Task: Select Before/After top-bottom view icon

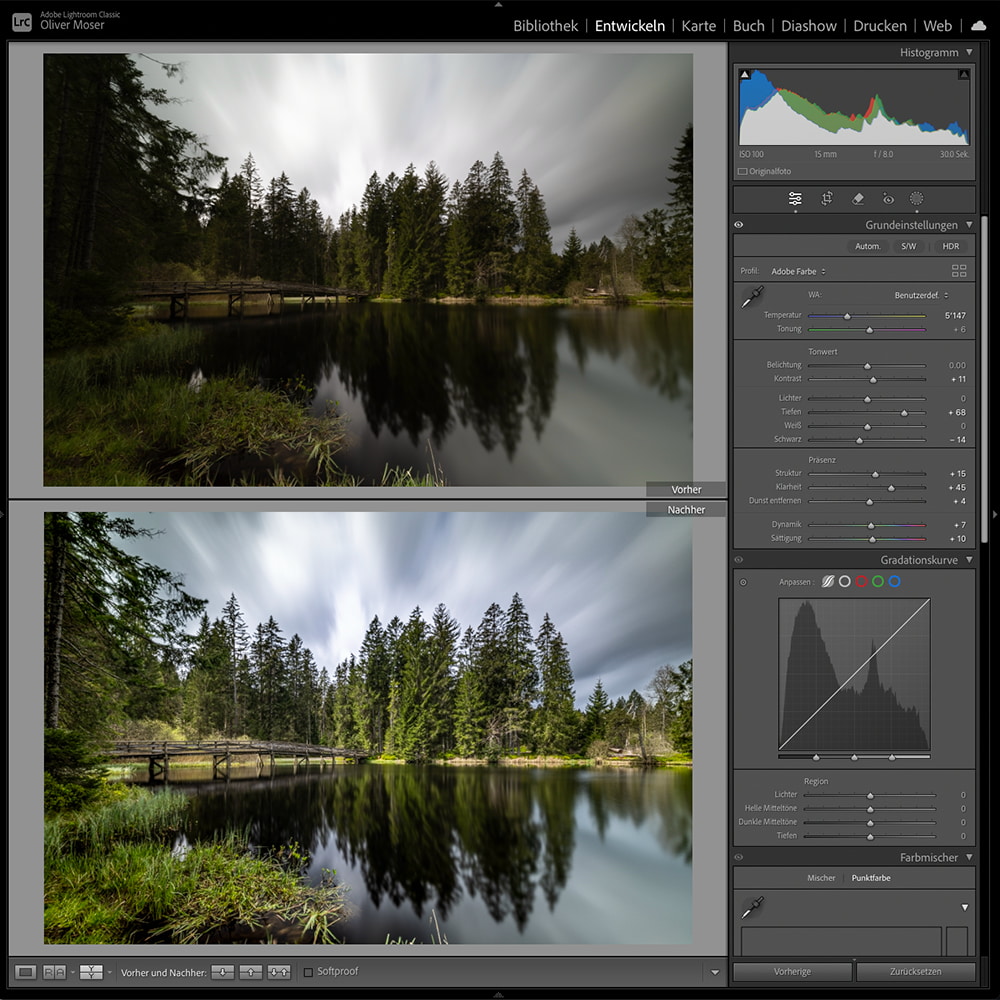Action: [91, 972]
